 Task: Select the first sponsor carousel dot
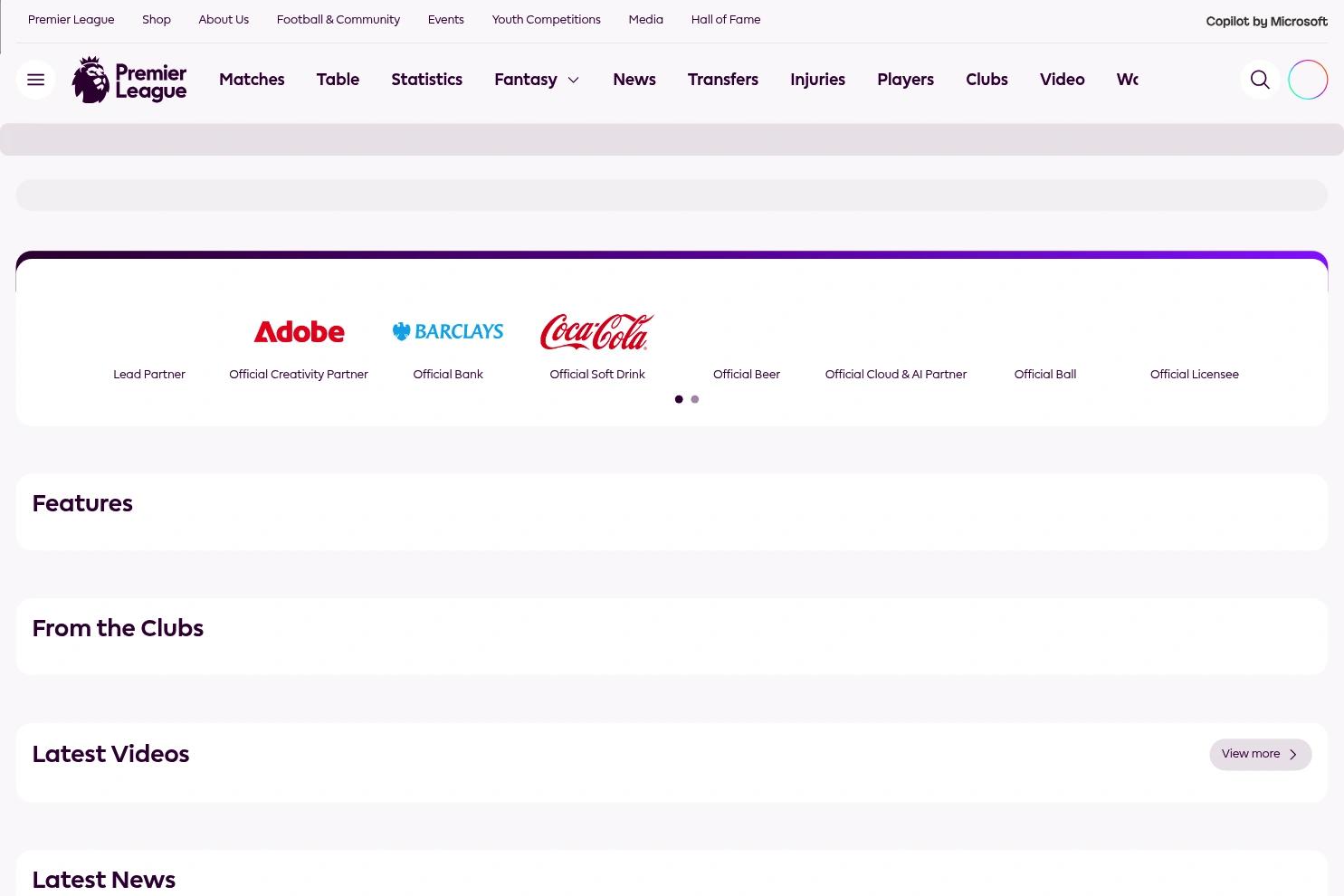point(679,399)
